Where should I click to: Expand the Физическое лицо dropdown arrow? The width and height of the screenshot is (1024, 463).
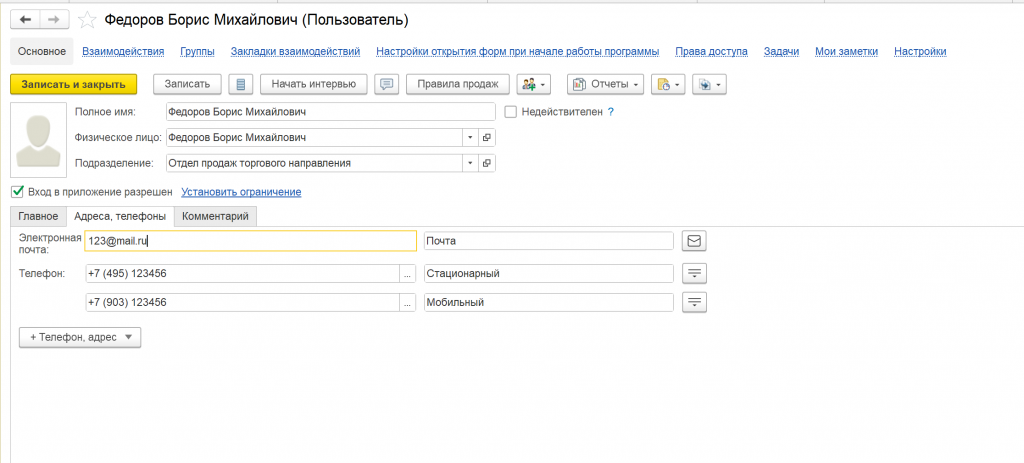[470, 138]
